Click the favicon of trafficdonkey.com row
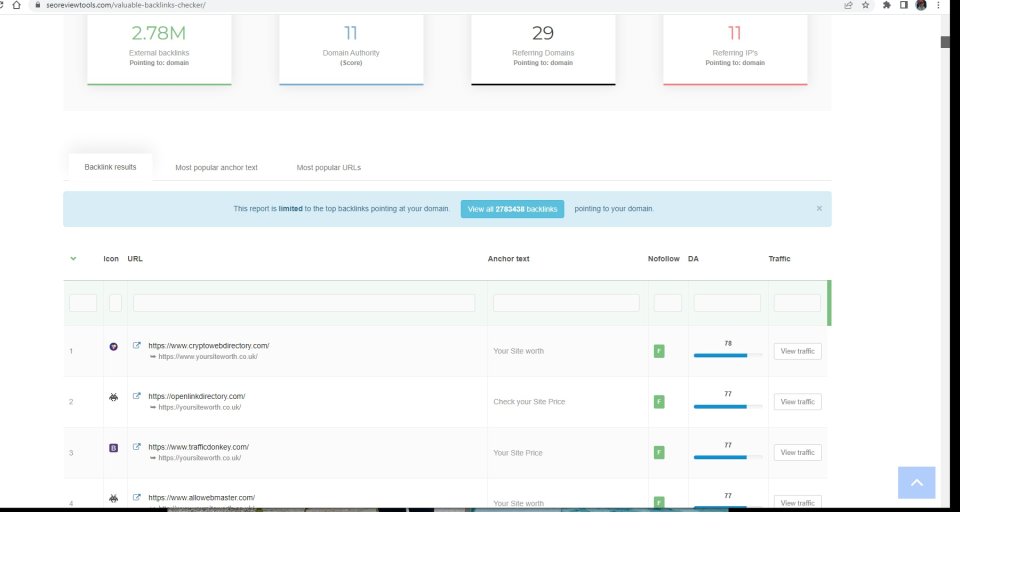Screen dimensions: 1024x576 coord(114,448)
